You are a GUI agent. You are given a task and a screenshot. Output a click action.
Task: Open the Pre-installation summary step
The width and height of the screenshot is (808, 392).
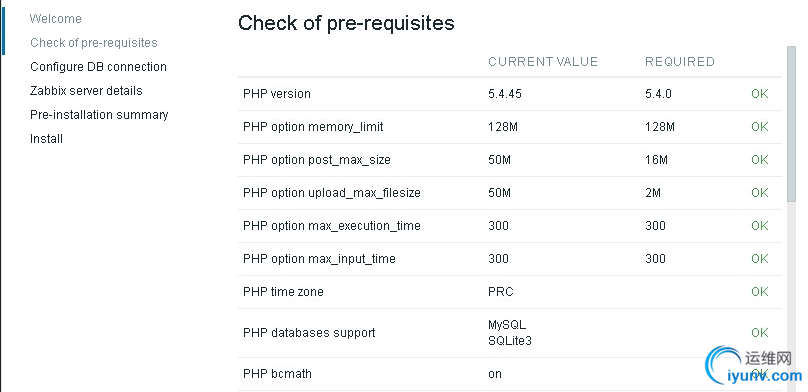tap(99, 115)
